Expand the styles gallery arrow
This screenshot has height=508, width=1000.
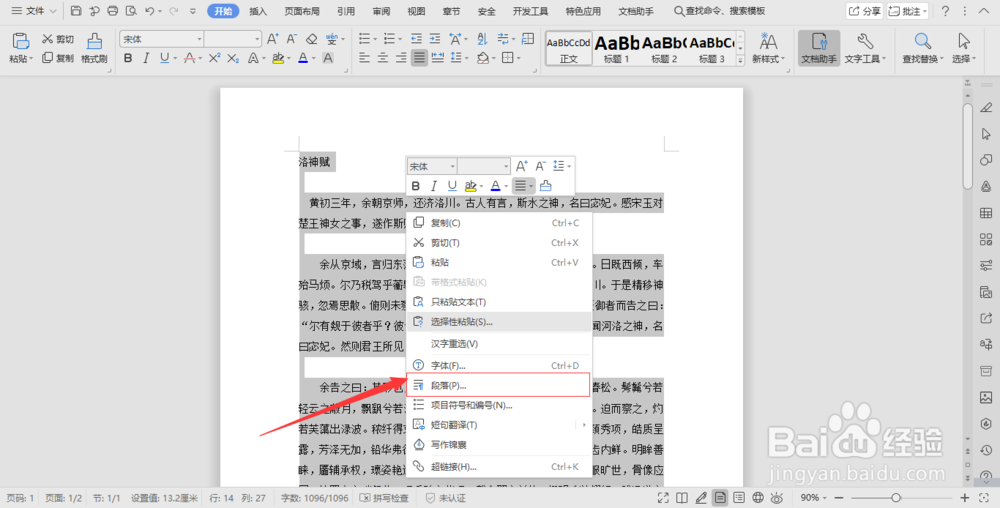point(740,61)
